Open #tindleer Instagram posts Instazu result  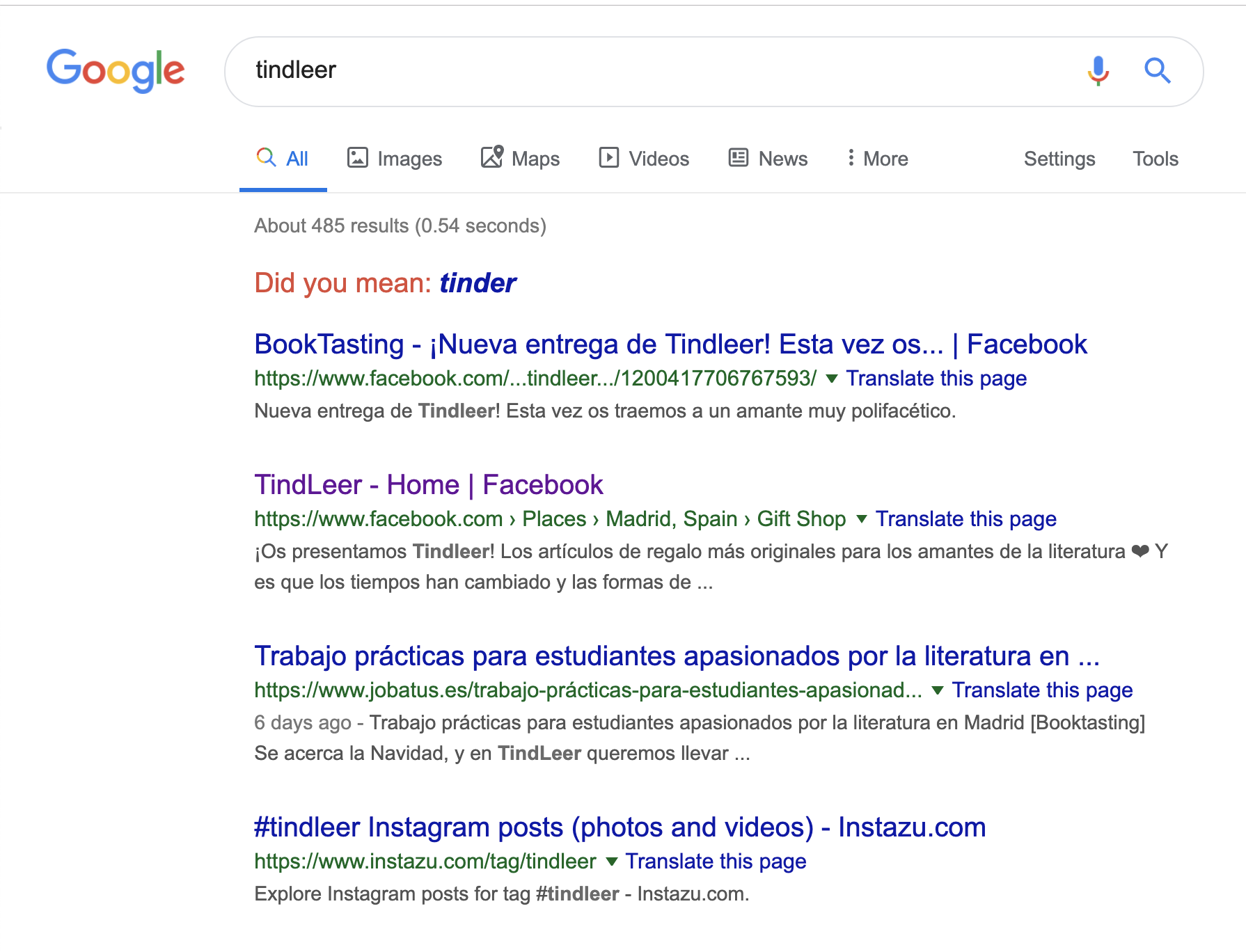pyautogui.click(x=620, y=827)
